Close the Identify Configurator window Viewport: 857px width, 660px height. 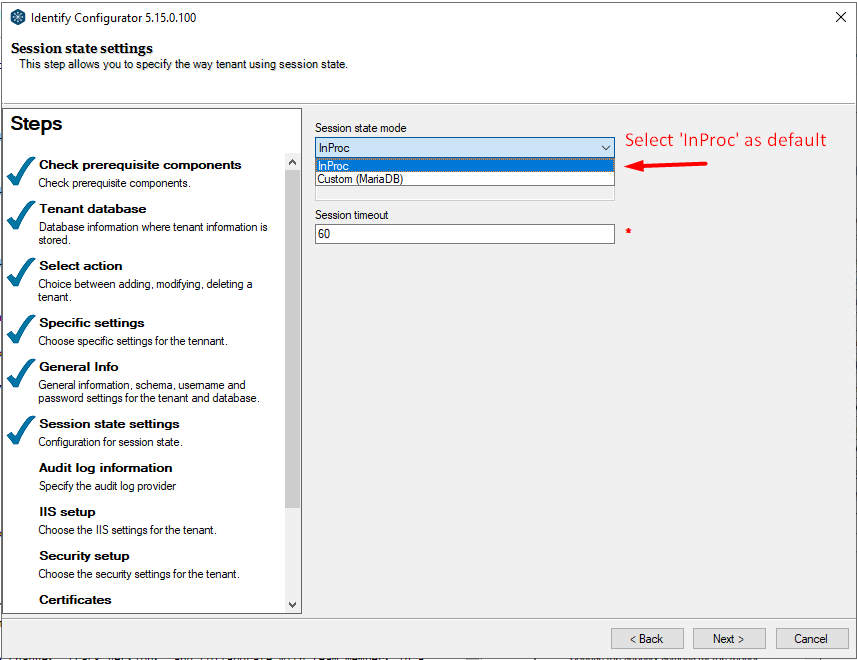pyautogui.click(x=841, y=17)
